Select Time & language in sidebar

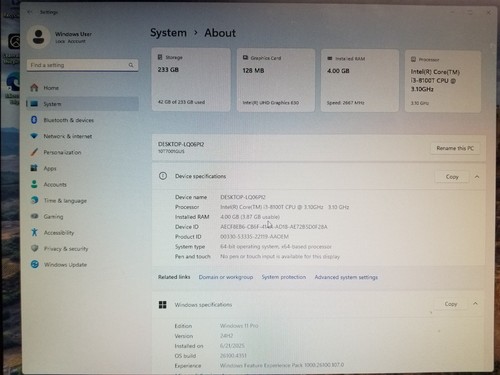click(82, 200)
